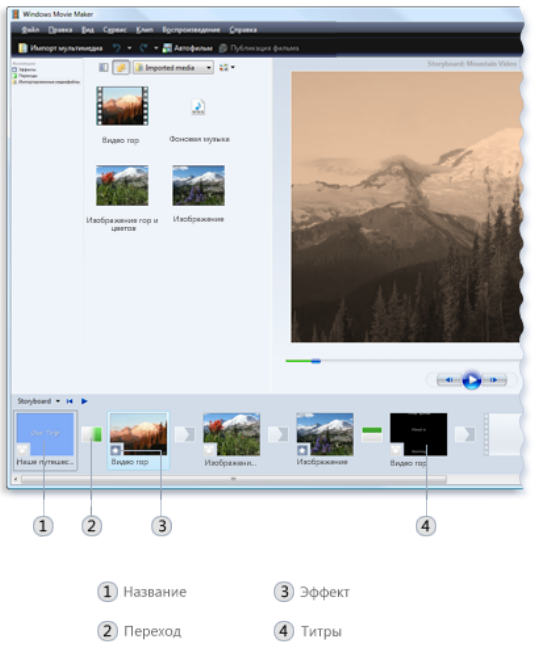The image size is (539, 648).
Task: Click effect star box on Видео гор clip
Action: pyautogui.click(x=116, y=450)
